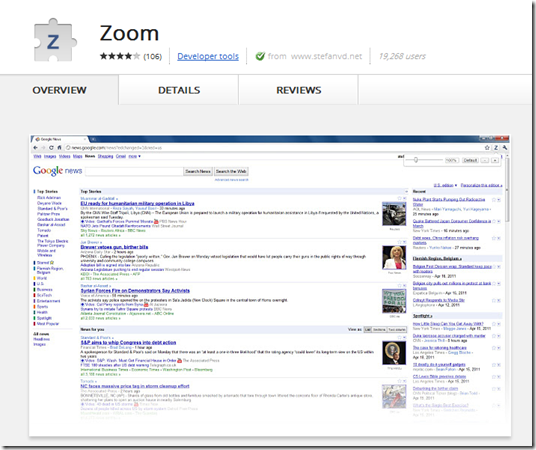Click the Google News search input field
This screenshot has height=450, width=536.
coord(134,171)
